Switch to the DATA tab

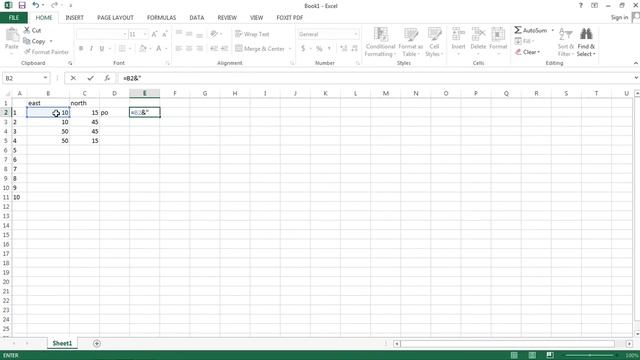tap(197, 18)
